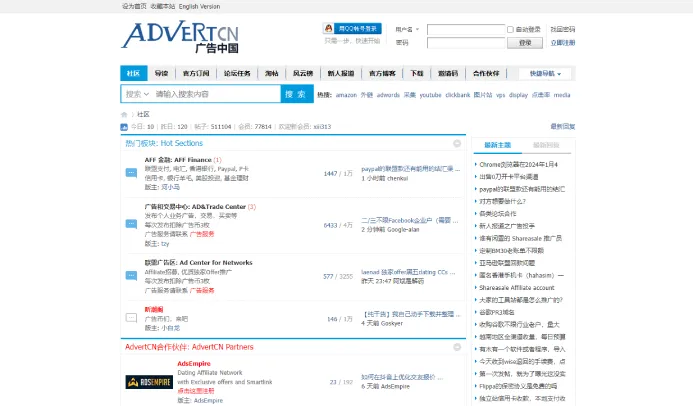Viewport: 693px width, 406px height.
Task: Click the AD&Trade Center forum bubble icon
Action: [131, 224]
